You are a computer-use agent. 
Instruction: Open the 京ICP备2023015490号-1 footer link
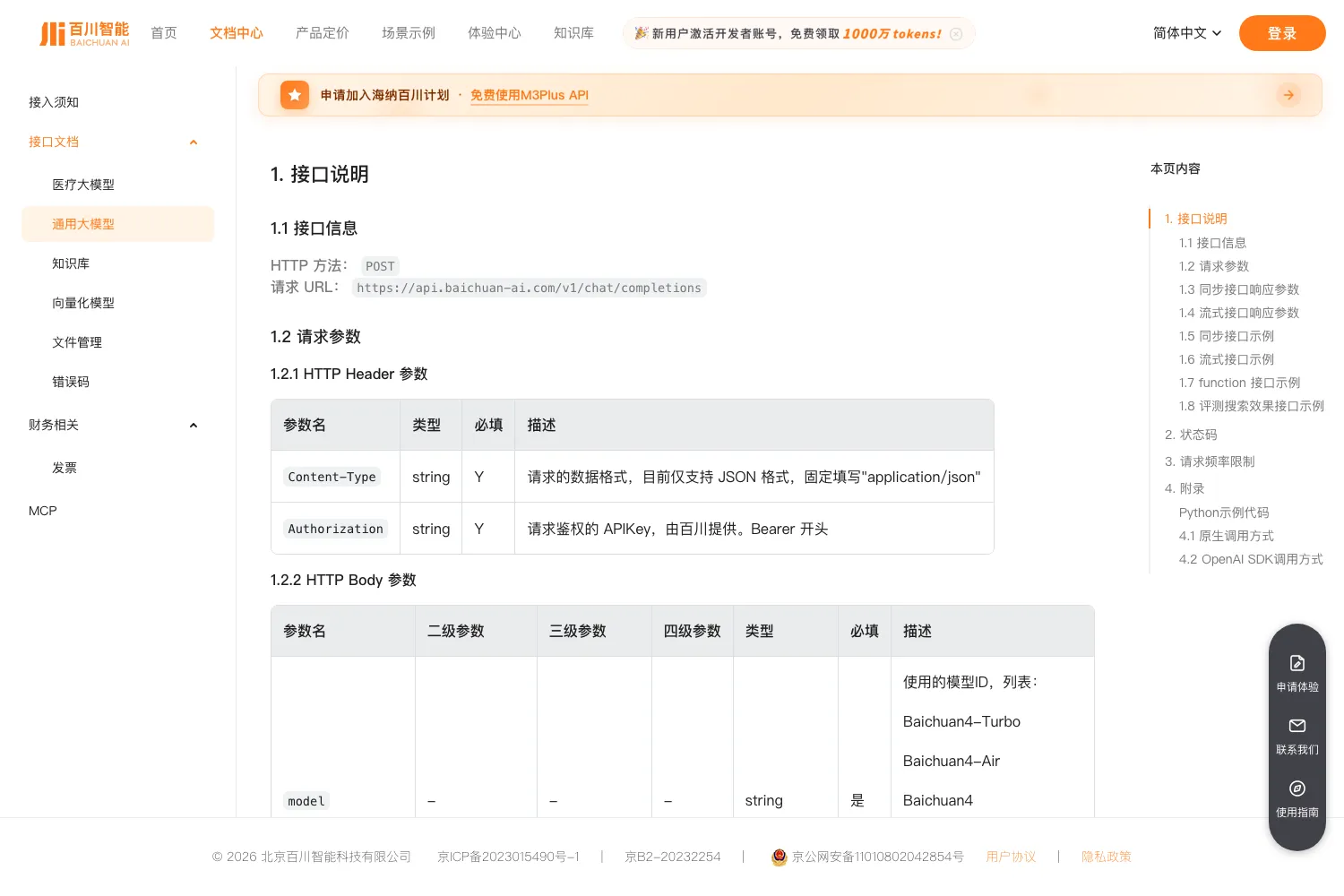pos(508,857)
